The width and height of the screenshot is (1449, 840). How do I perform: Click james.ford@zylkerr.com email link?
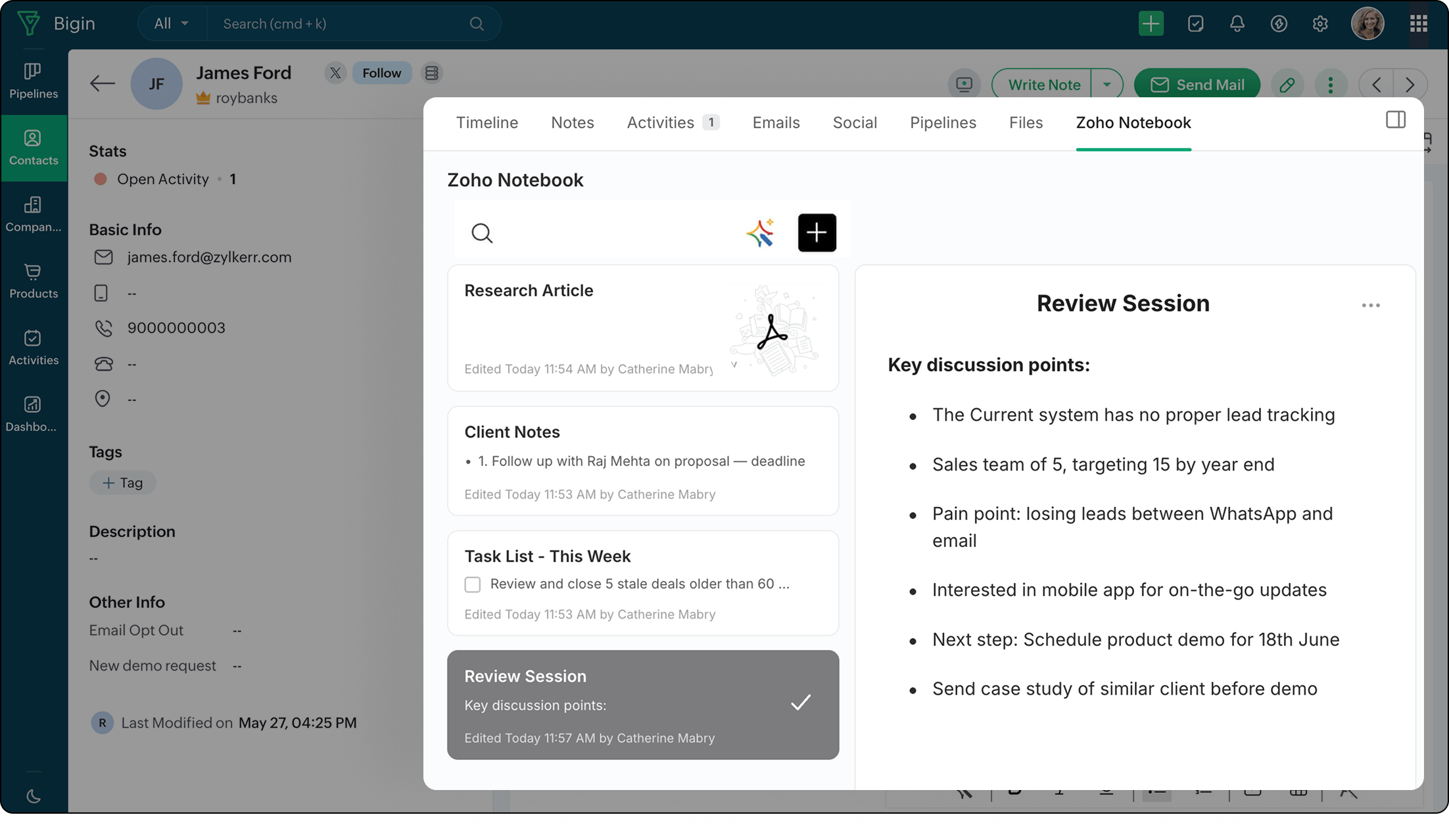210,257
